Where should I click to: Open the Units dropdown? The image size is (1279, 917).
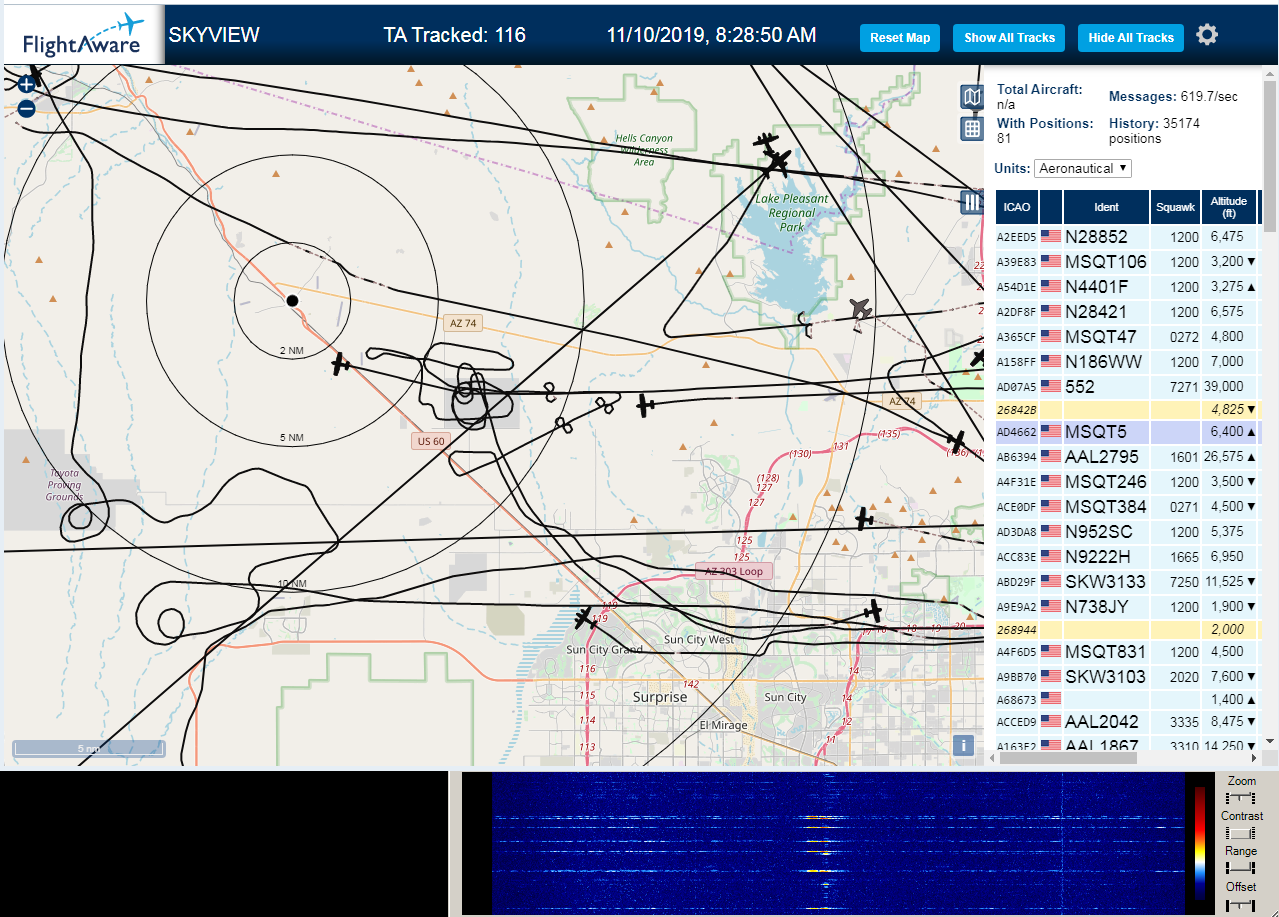[1083, 168]
